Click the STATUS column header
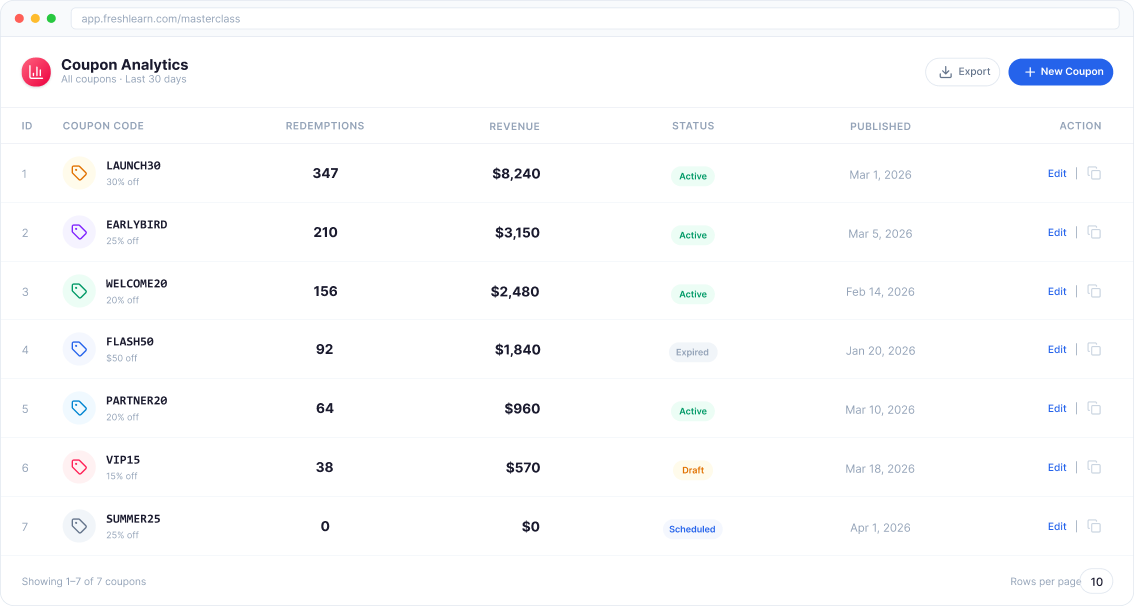Viewport: 1134px width, 606px height. (x=693, y=126)
